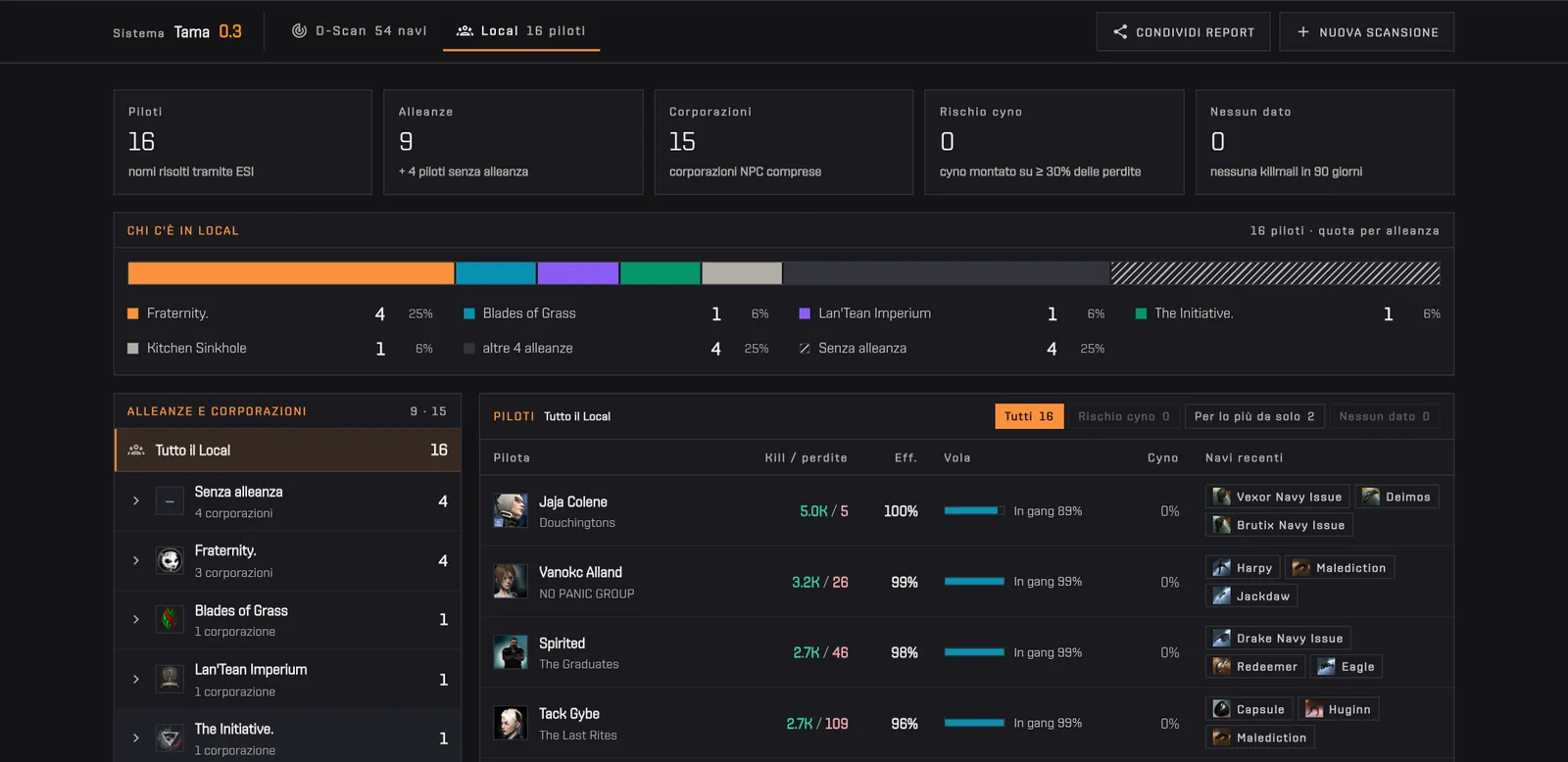Click the Tutto il Local group icon
This screenshot has width=1568, height=762.
click(136, 450)
